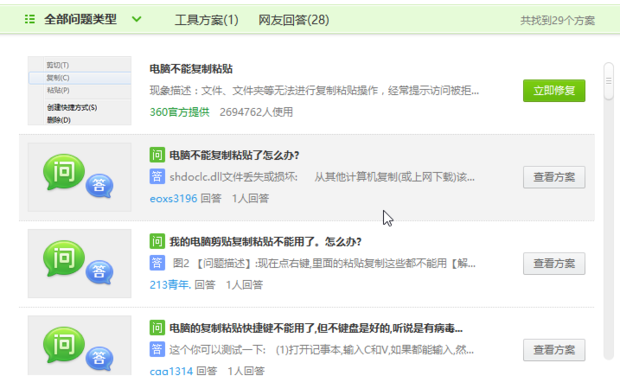
Task: Open the 全部问题类型 list icon
Action: coord(30,19)
